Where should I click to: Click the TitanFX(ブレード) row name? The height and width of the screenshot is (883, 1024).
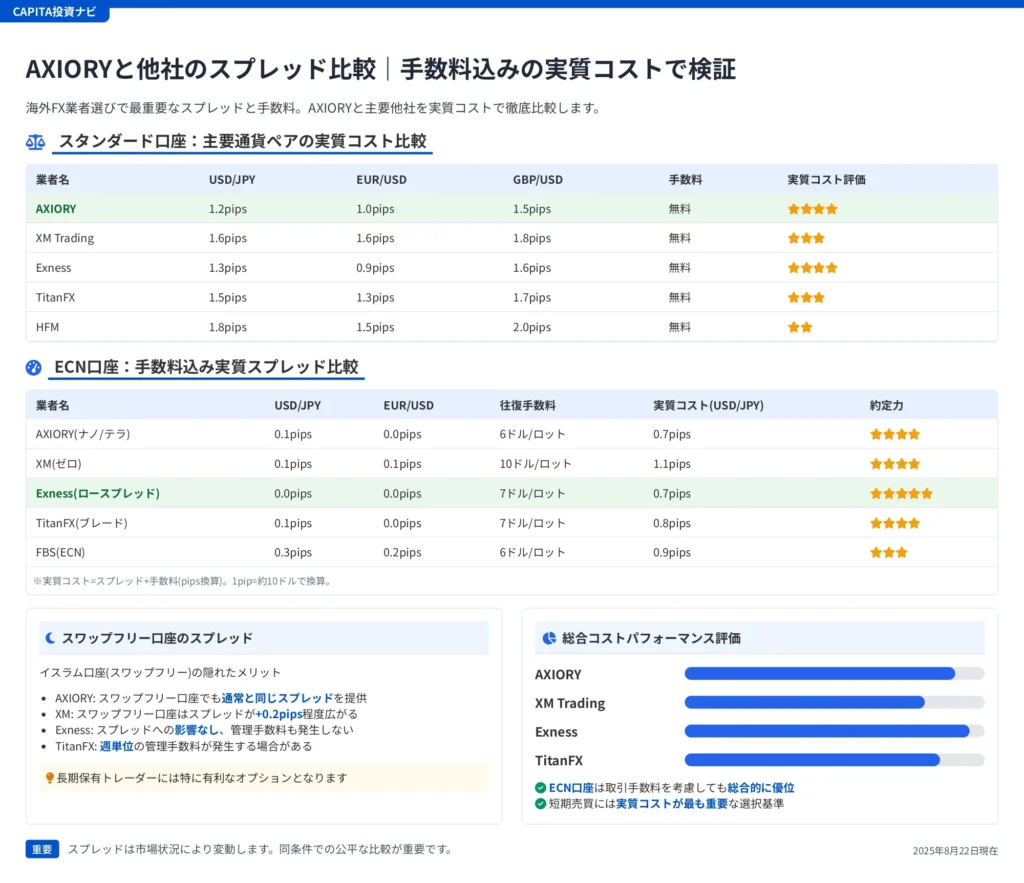82,523
